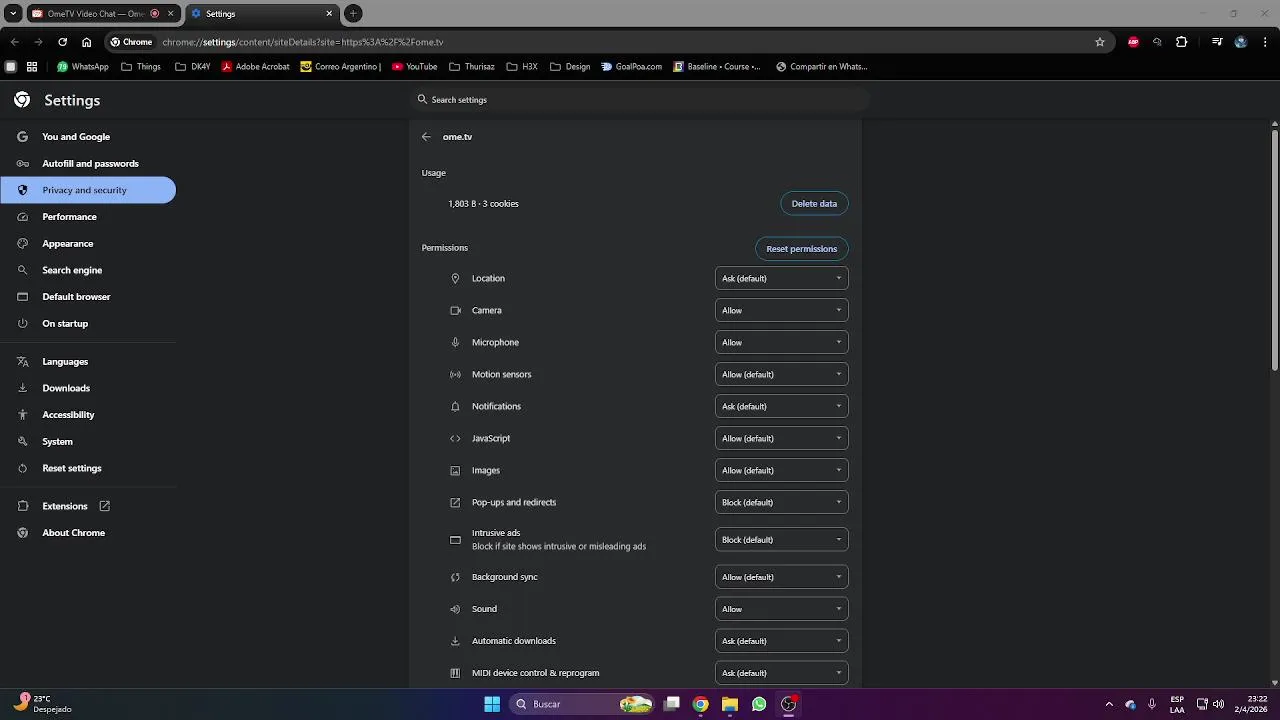This screenshot has height=720, width=1280.
Task: Click the vertical page scrollbar
Action: tap(1275, 251)
